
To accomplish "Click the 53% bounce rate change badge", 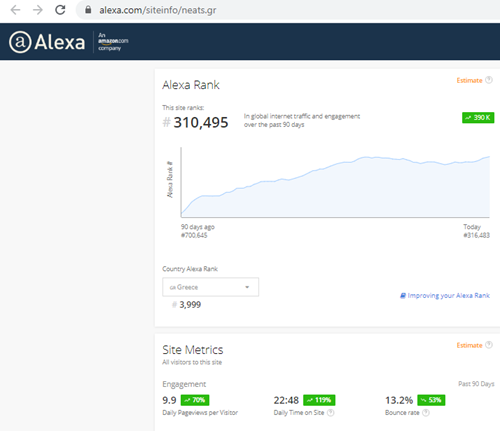I will tap(431, 400).
